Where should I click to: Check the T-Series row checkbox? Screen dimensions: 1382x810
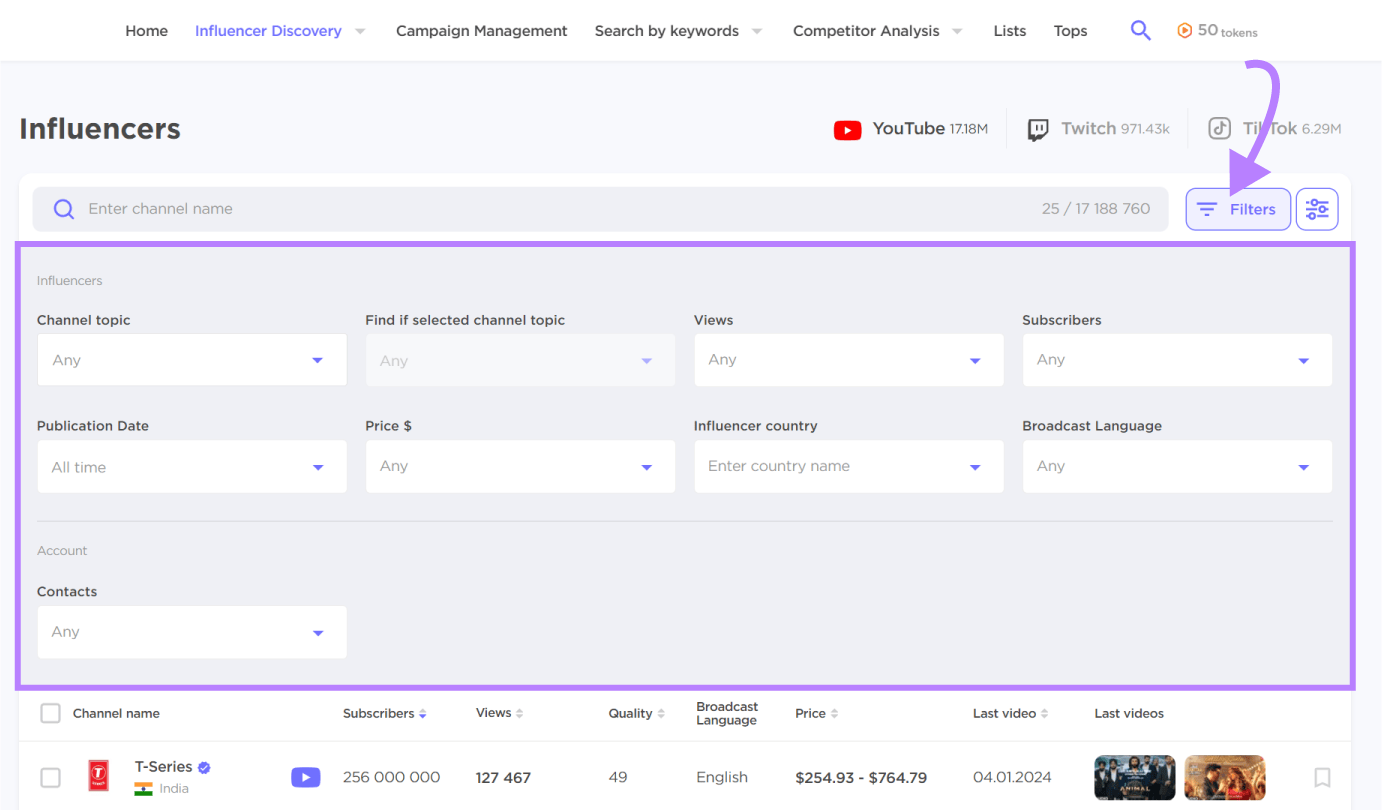click(x=50, y=777)
